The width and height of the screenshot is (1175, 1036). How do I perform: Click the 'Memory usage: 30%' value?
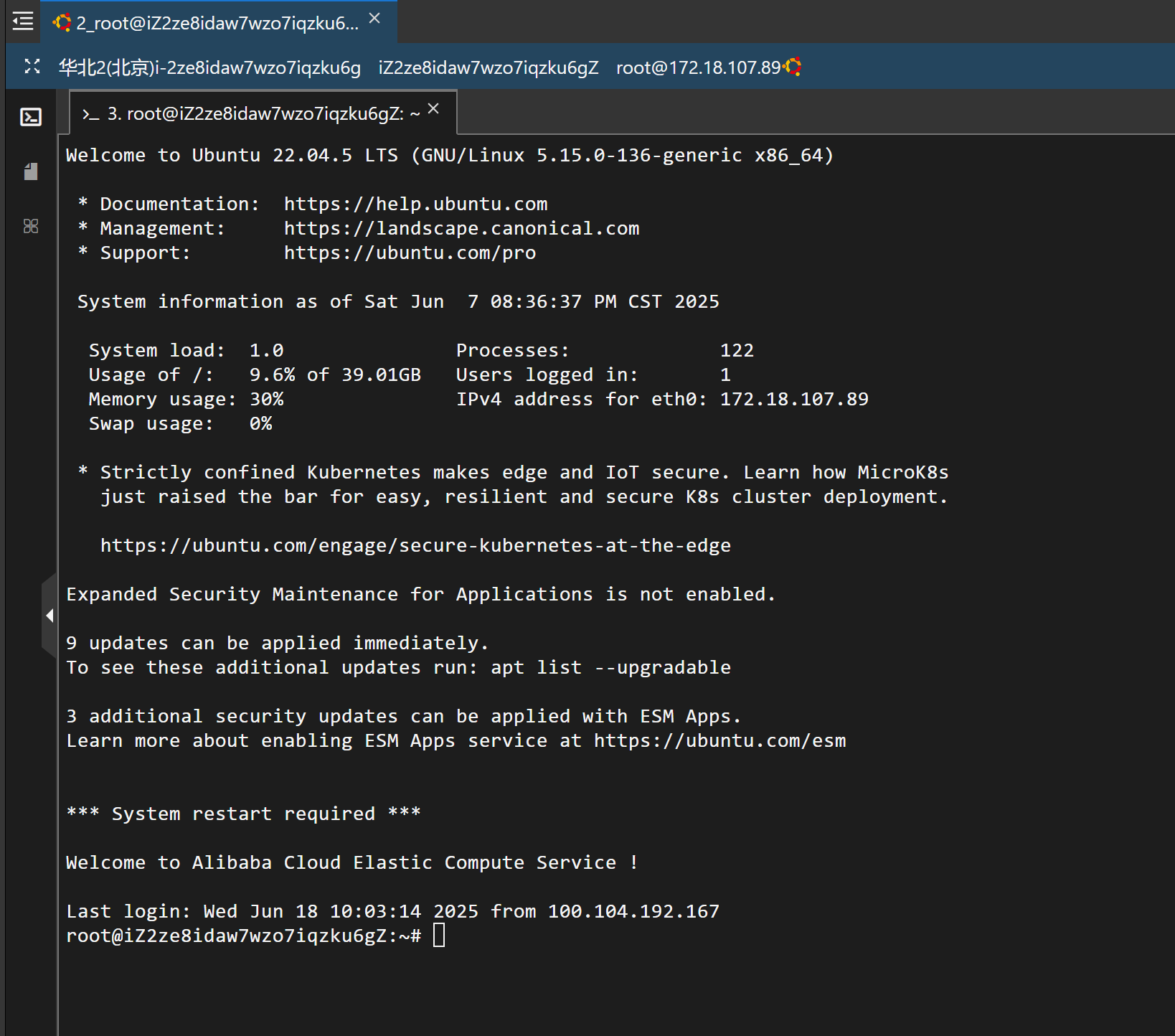(x=186, y=399)
